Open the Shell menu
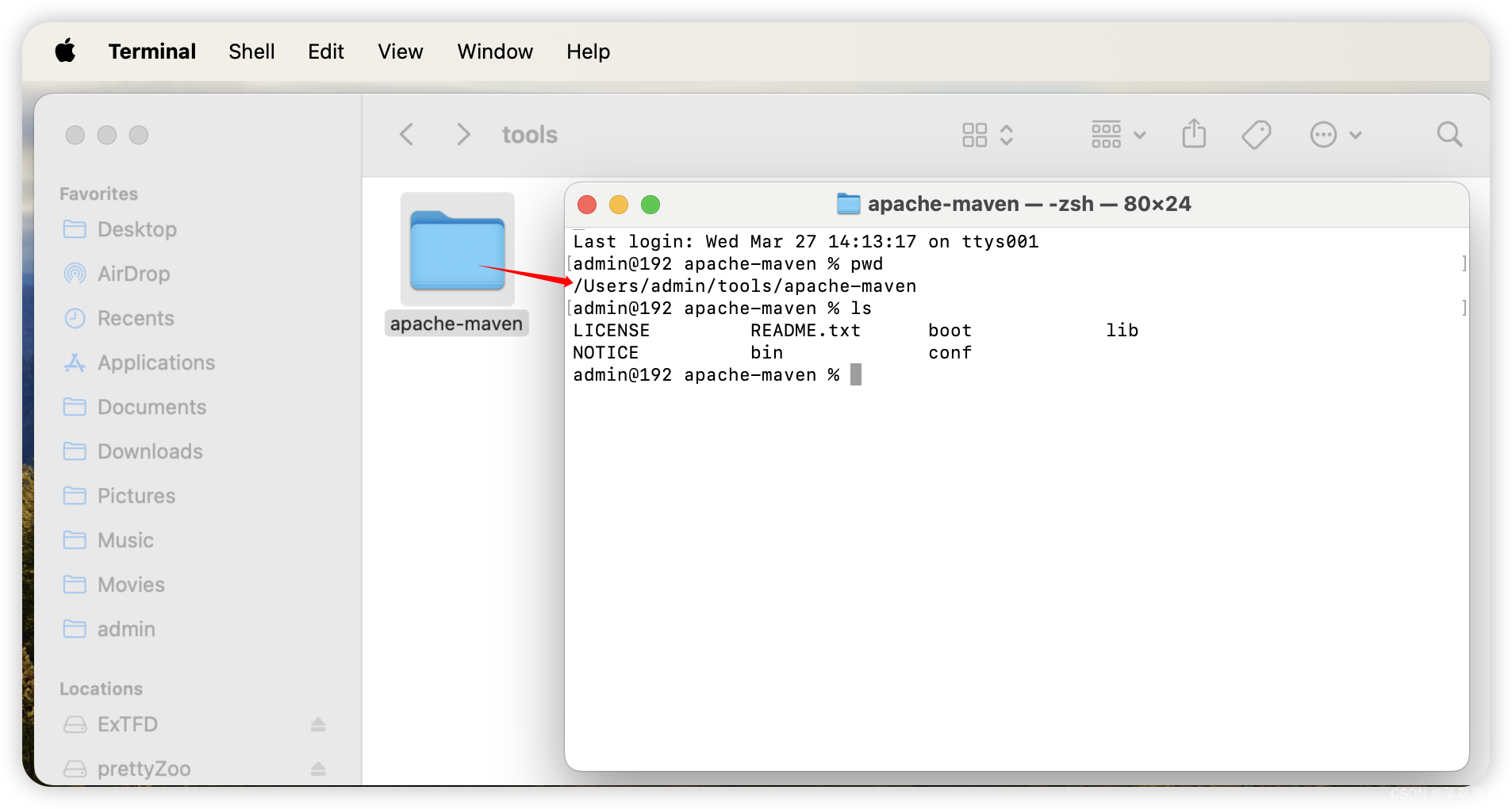Screen dimensions: 1512x809 pyautogui.click(x=251, y=52)
